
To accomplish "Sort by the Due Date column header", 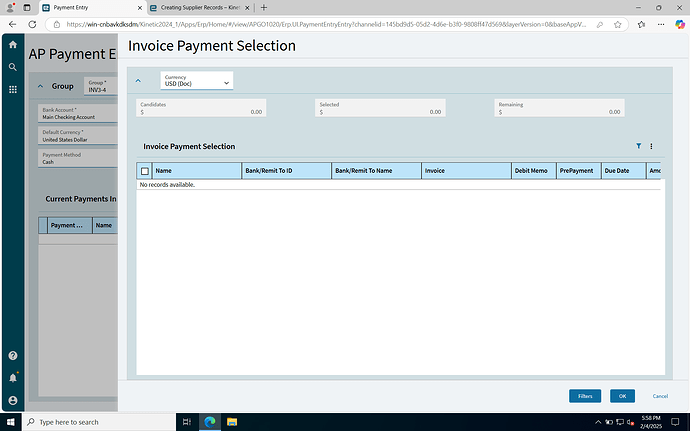I will [624, 171].
